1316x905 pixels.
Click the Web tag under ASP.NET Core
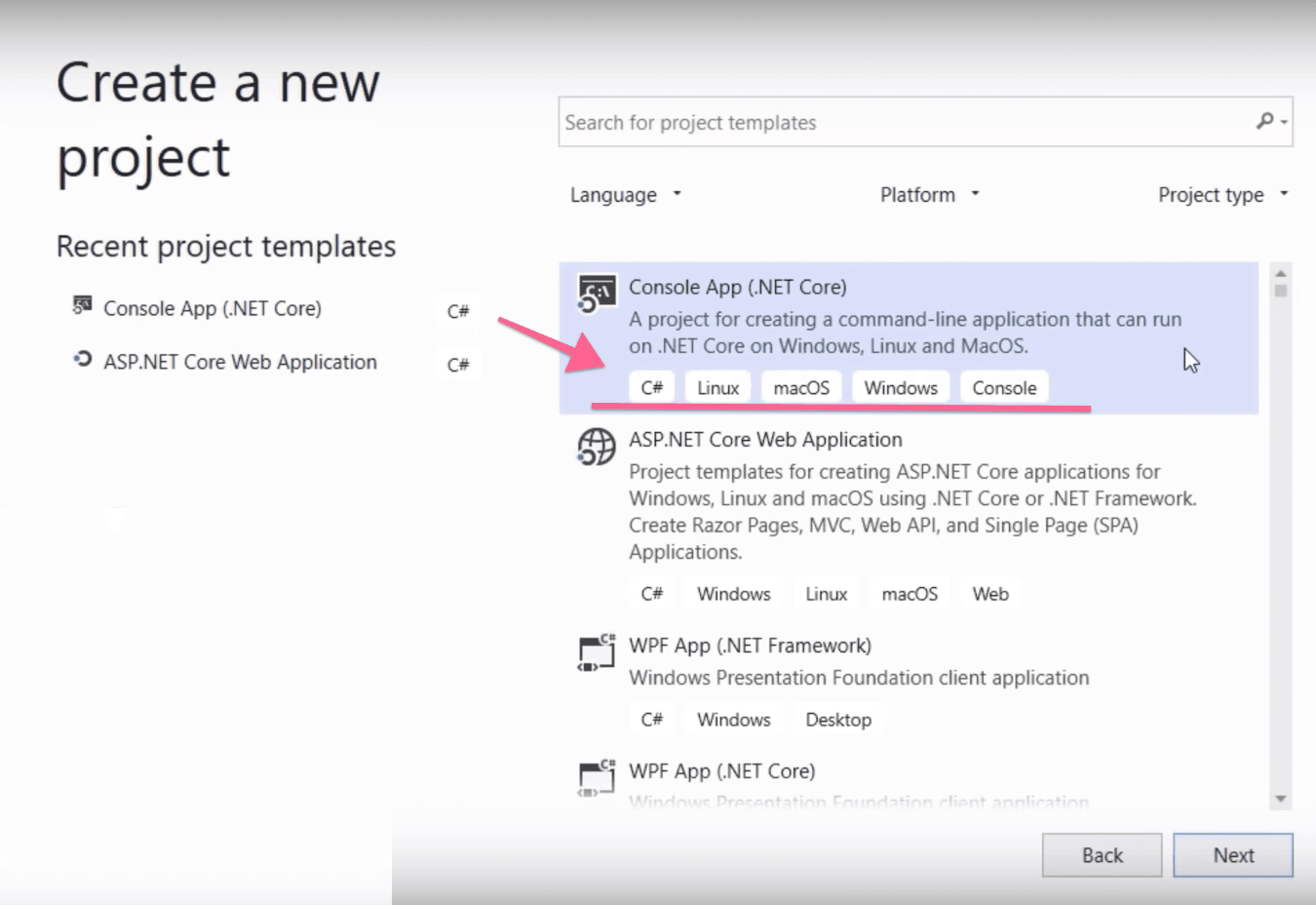[x=990, y=594]
